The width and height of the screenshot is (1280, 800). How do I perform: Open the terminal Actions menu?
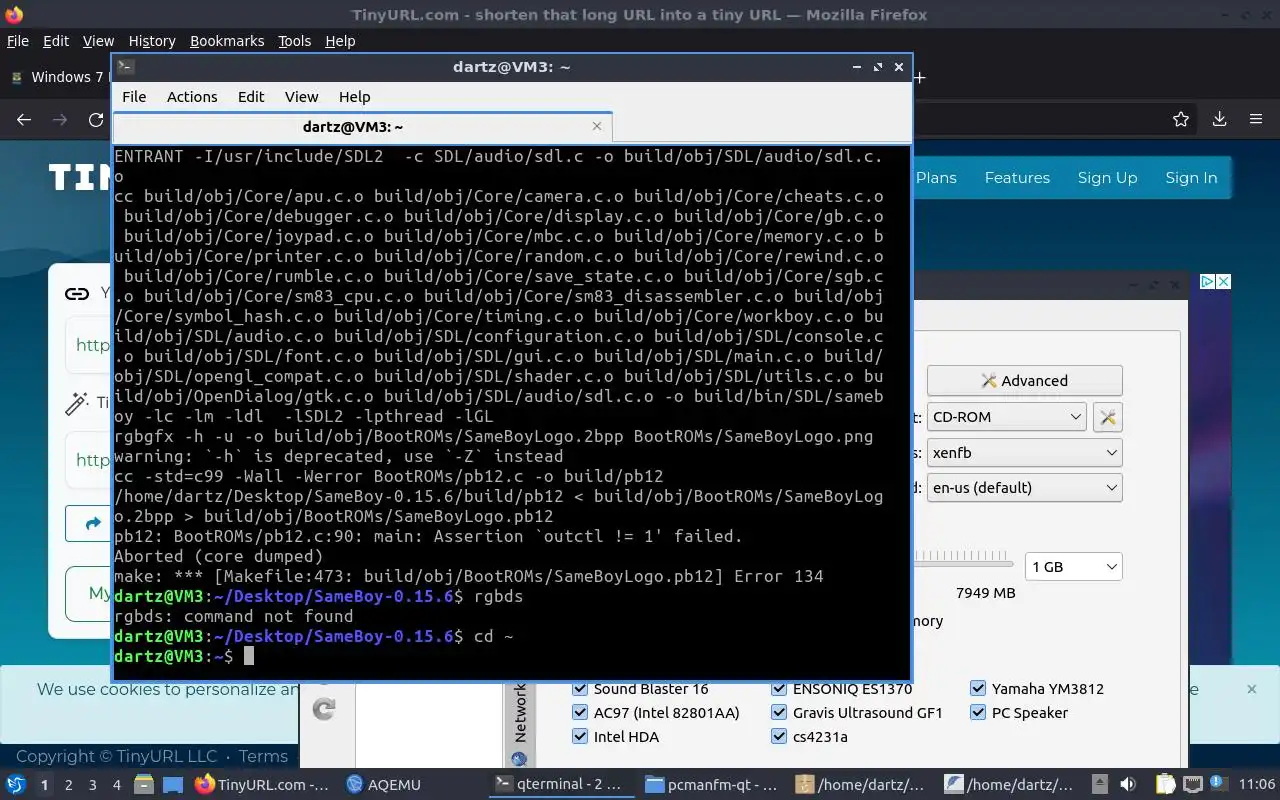point(192,97)
